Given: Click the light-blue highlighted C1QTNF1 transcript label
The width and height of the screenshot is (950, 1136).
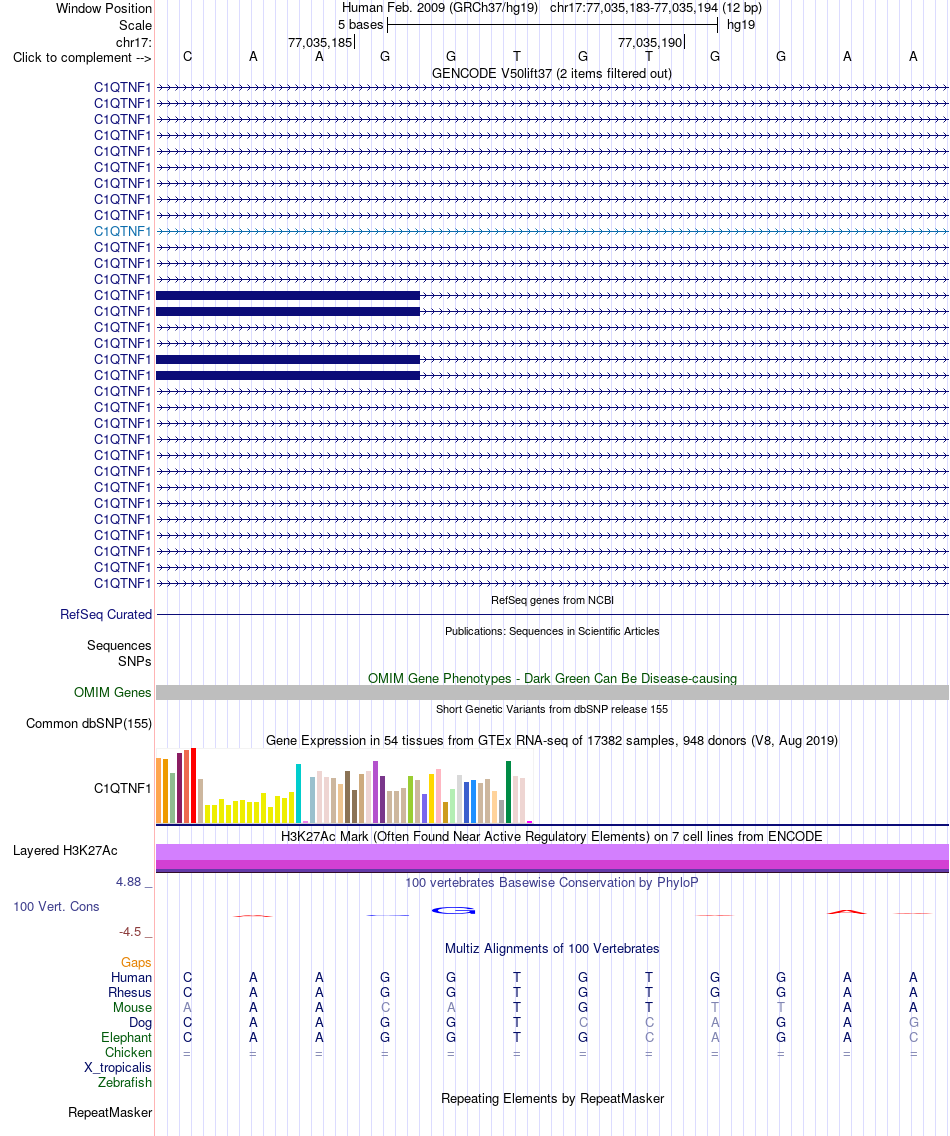Looking at the screenshot, I should [x=122, y=231].
